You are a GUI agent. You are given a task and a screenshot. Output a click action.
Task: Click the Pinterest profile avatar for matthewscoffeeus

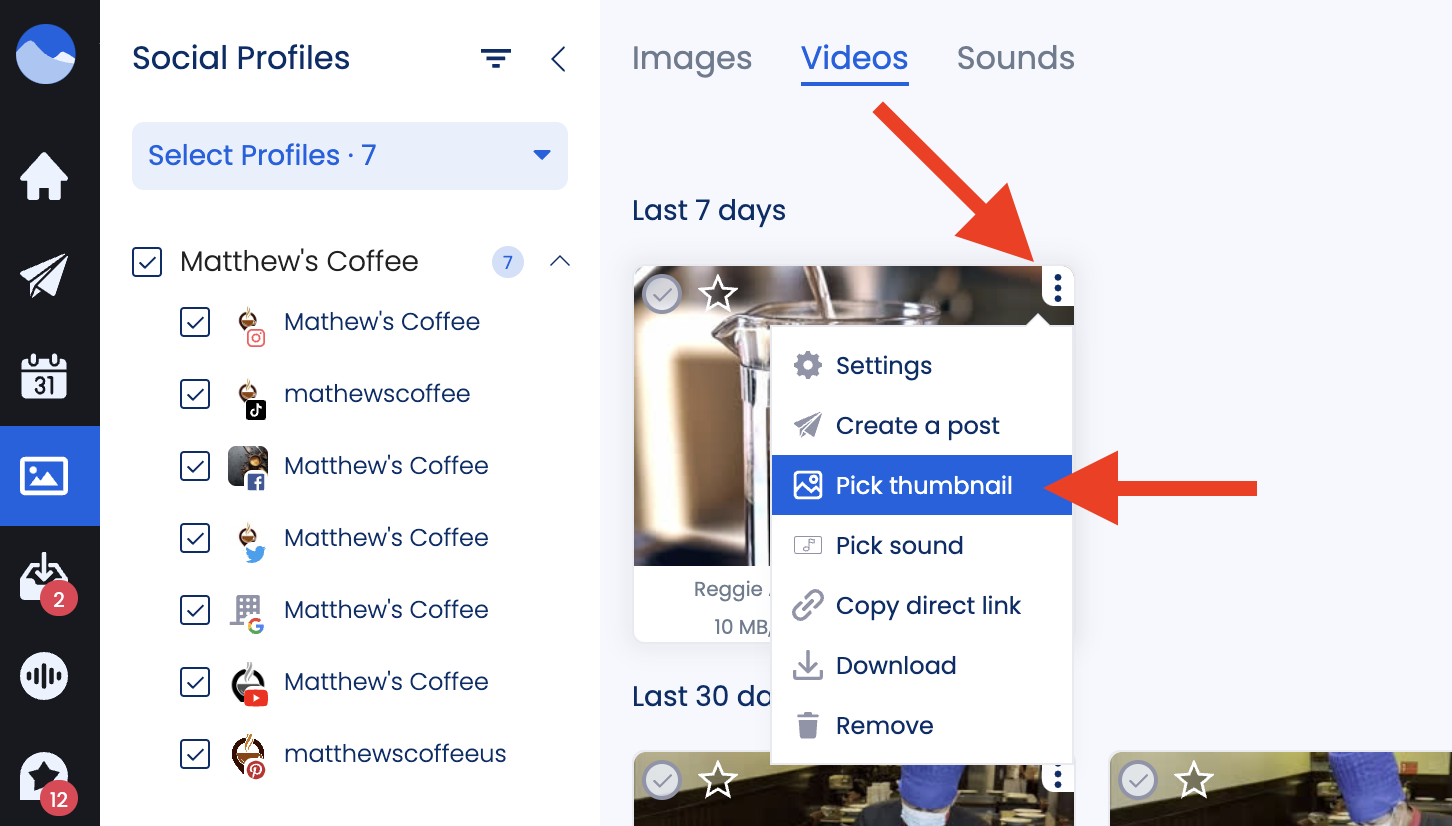pos(248,756)
